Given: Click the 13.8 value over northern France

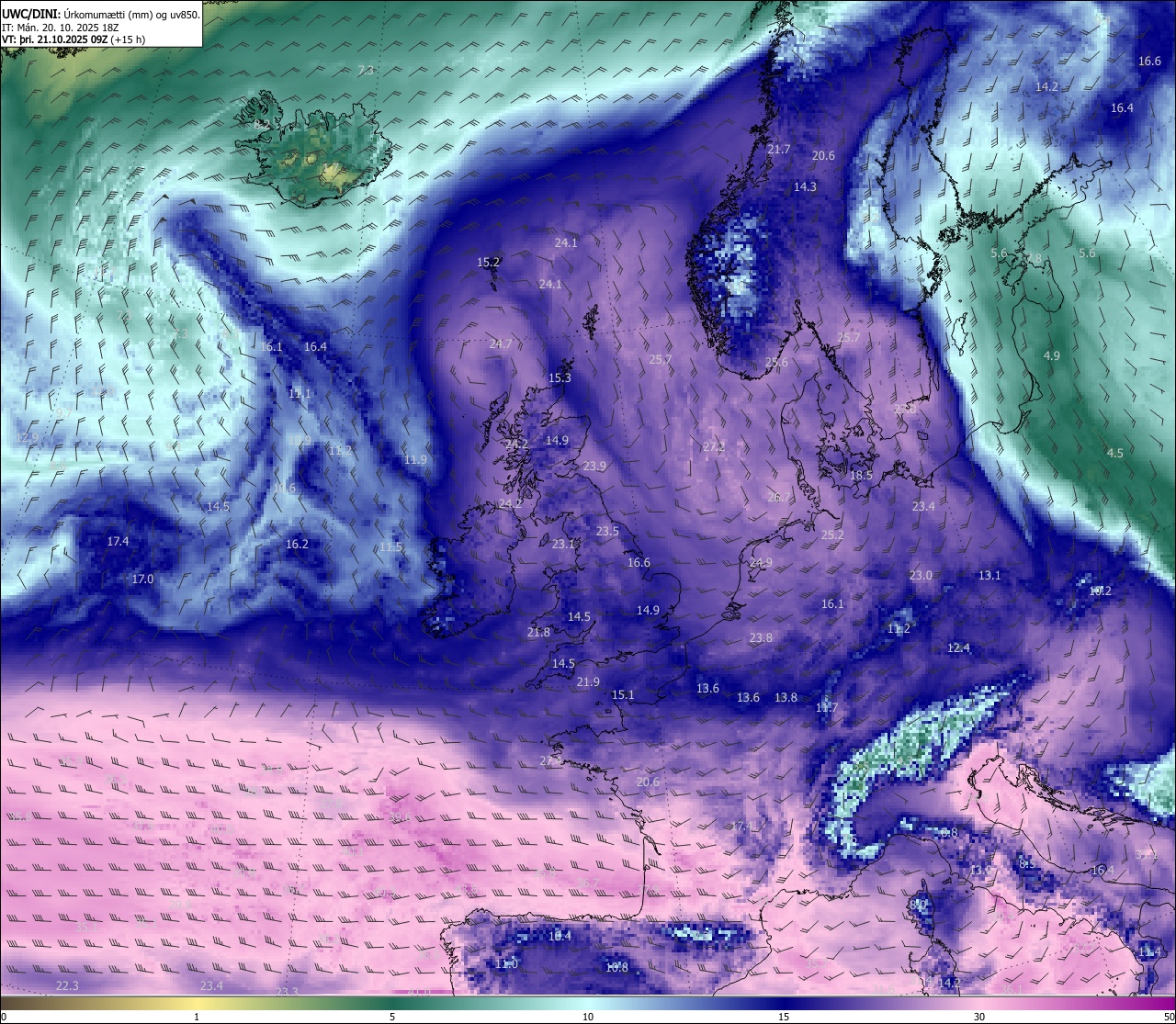Looking at the screenshot, I should click(x=786, y=697).
